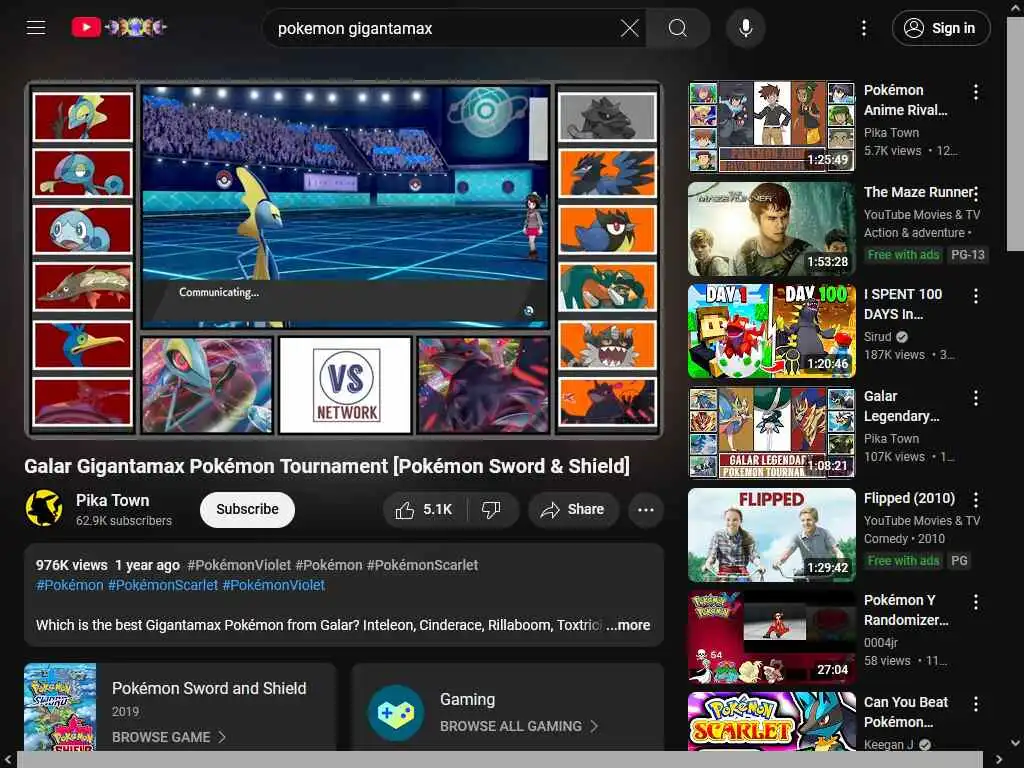Play DAY 1 DAY 100 thumbnail
This screenshot has height=768, width=1024.
[x=772, y=330]
